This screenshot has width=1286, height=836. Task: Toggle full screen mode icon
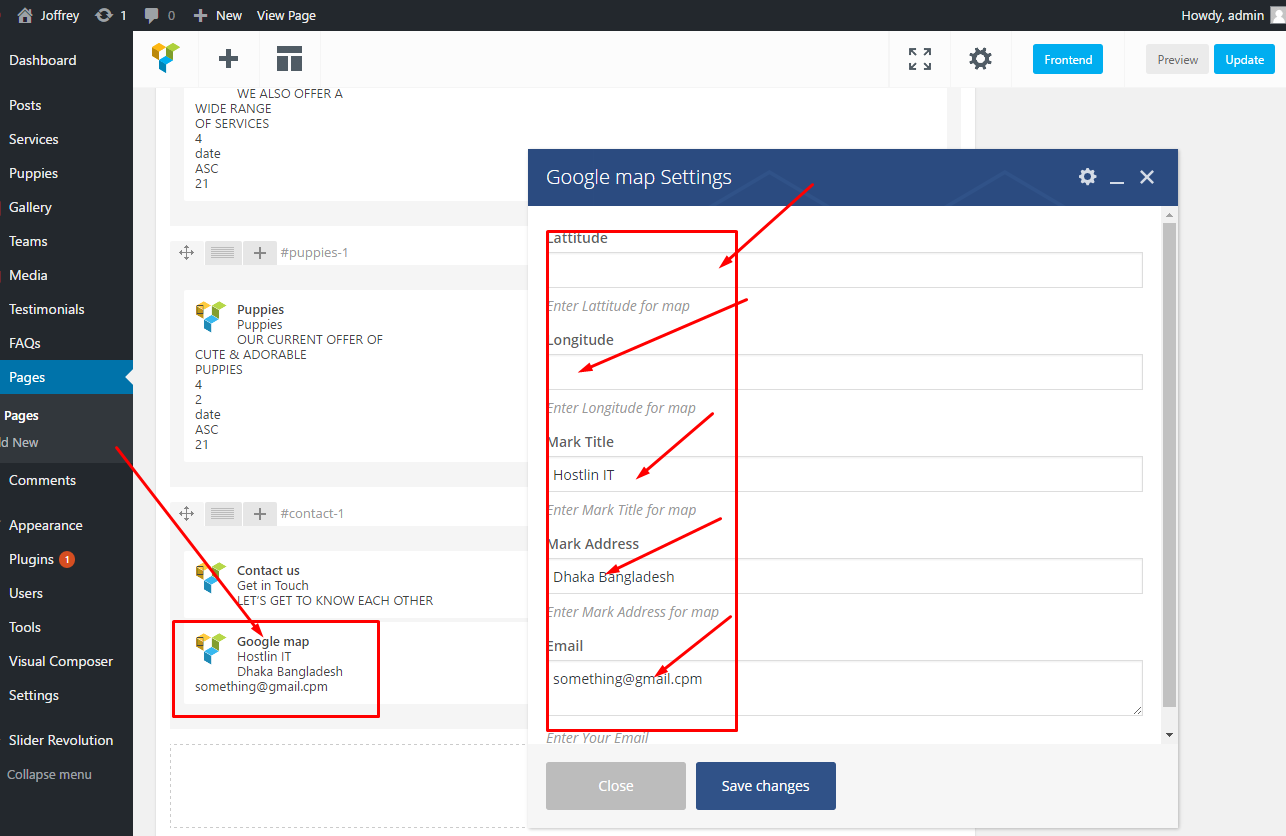[x=919, y=59]
